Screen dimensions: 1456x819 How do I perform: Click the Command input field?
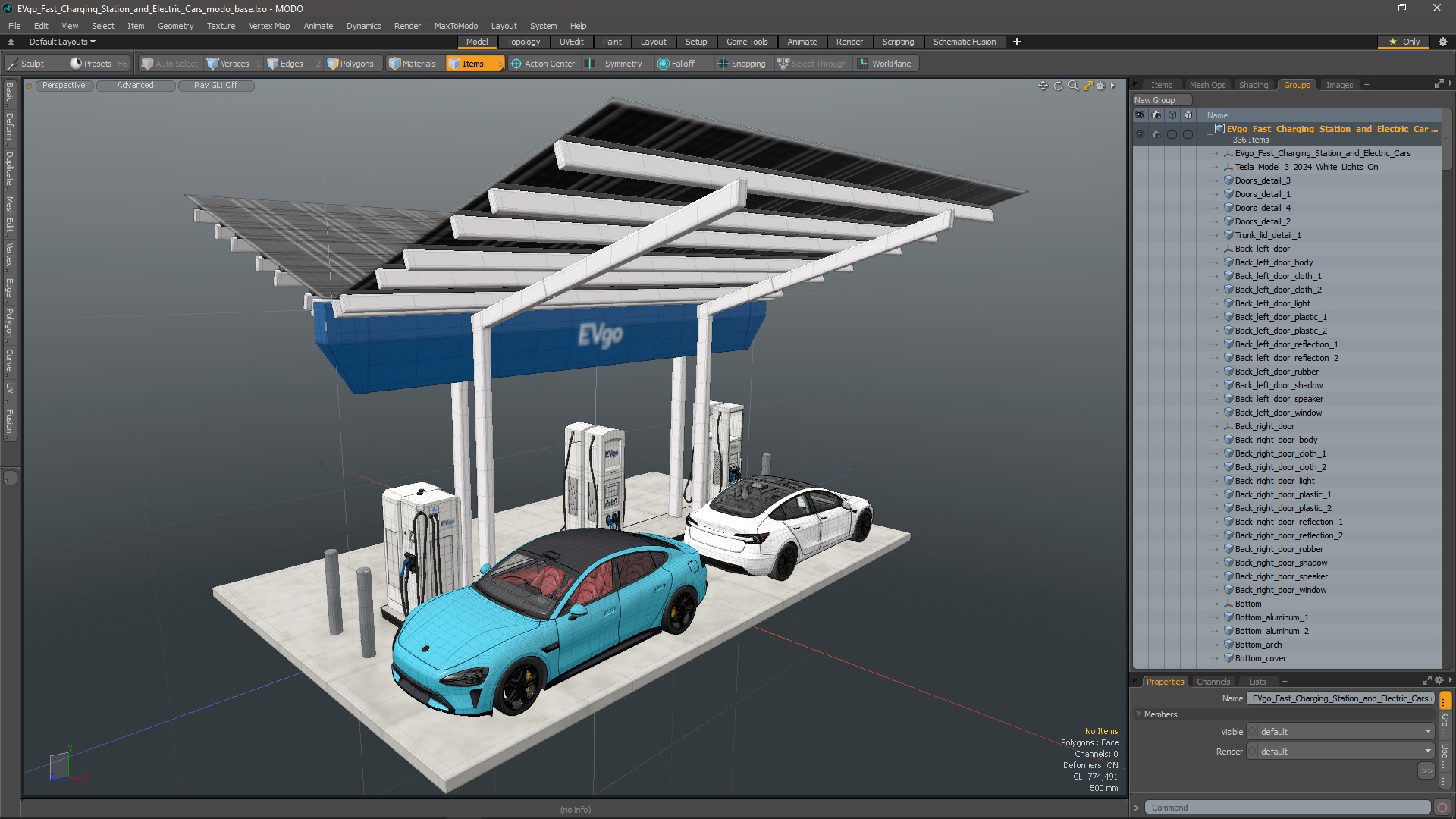coord(1287,808)
